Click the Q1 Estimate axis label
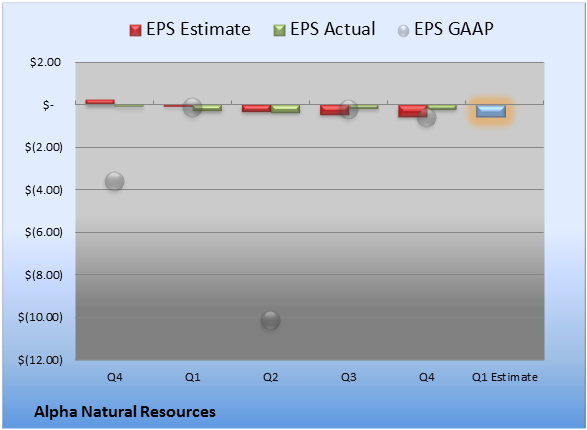587x430 pixels. pyautogui.click(x=505, y=377)
